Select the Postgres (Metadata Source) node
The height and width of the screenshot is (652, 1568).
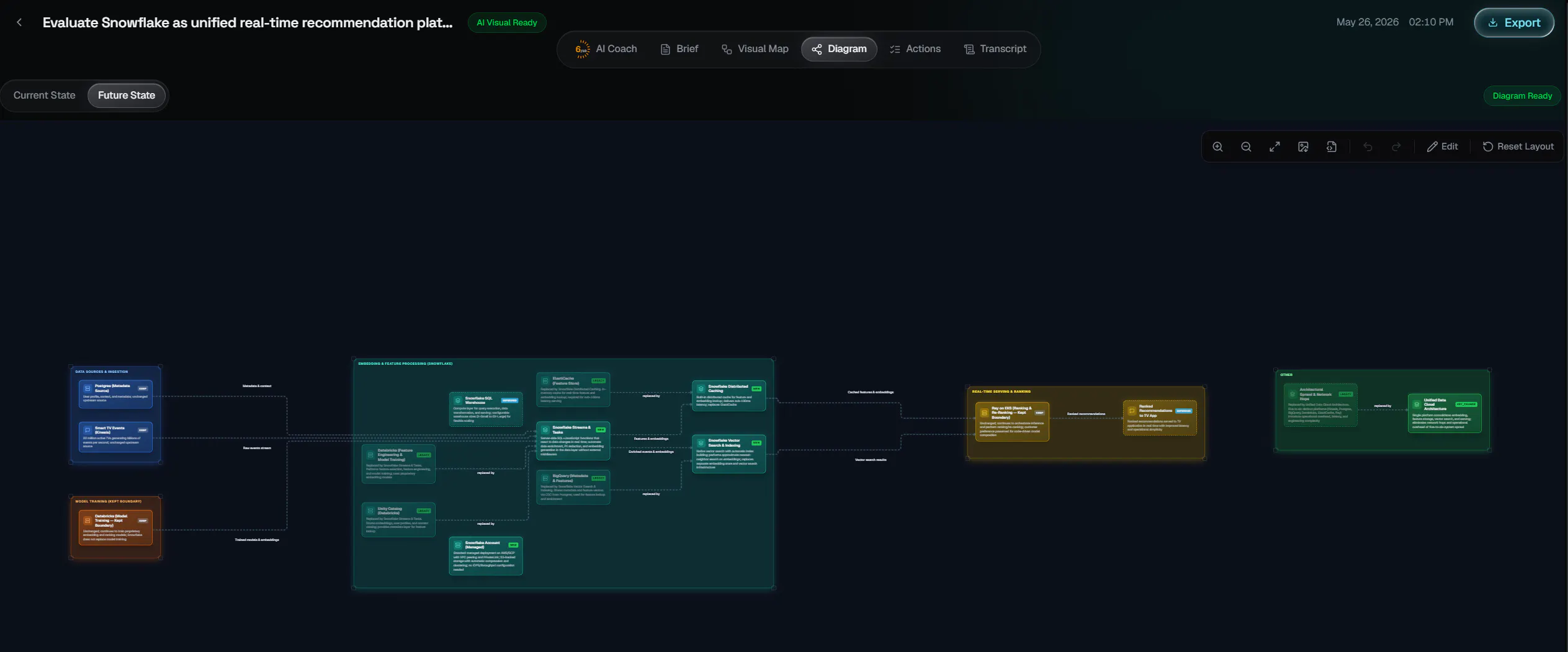115,394
